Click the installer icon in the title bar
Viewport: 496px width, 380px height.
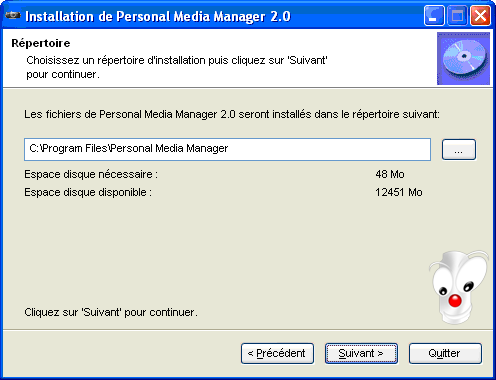pos(13,16)
